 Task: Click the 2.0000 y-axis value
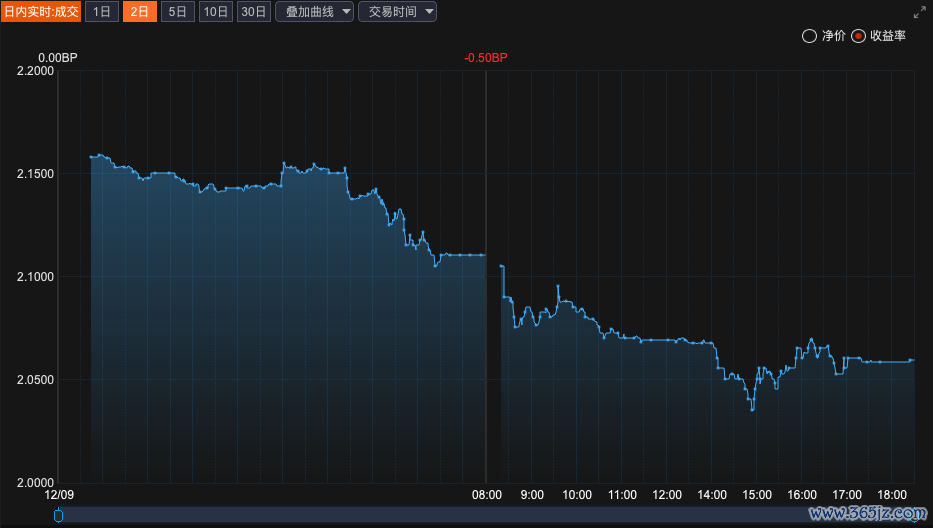35,483
